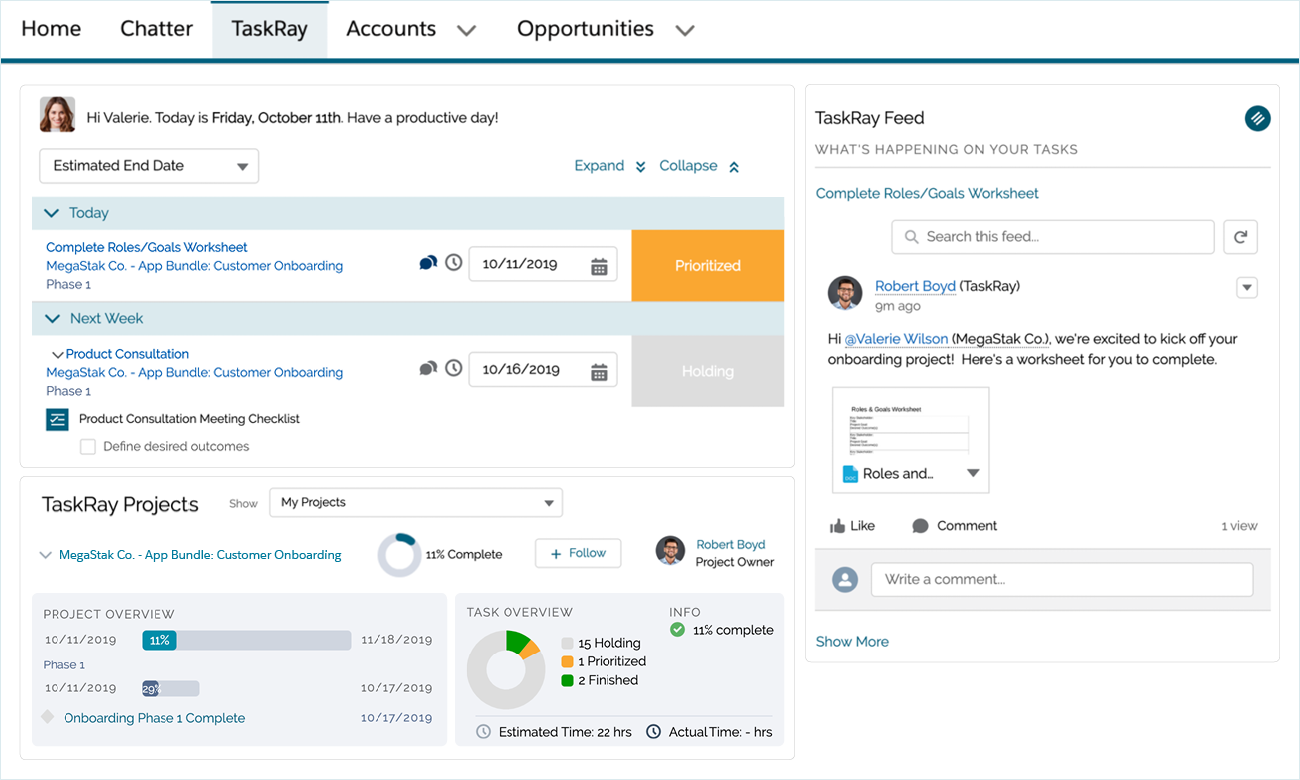Image resolution: width=1300 pixels, height=780 pixels.
Task: Switch to Chatter tab
Action: point(156,29)
